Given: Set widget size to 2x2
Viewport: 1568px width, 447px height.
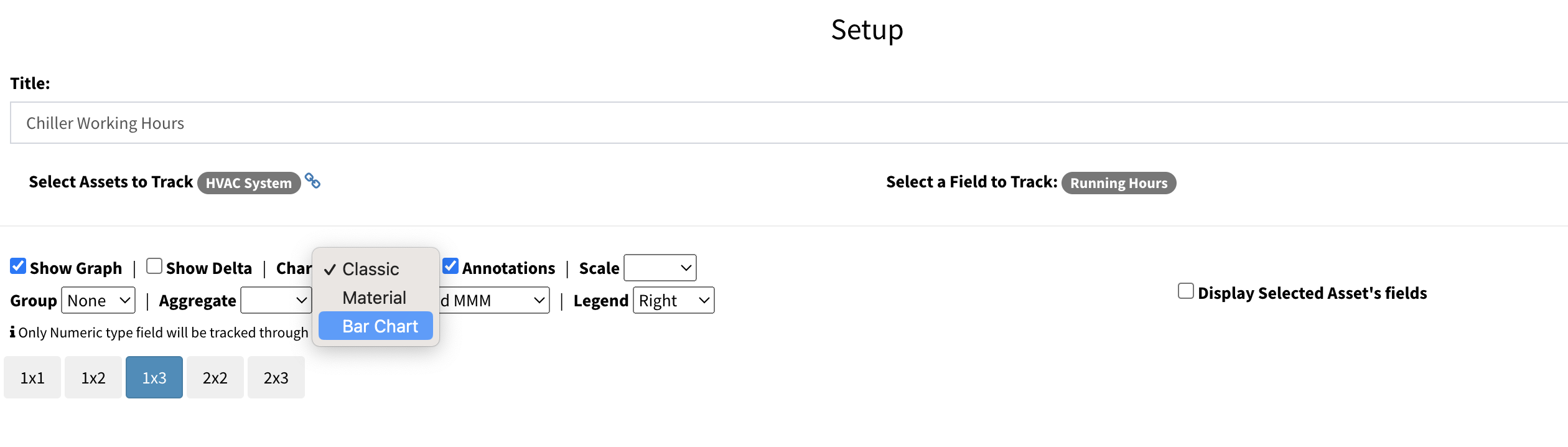Looking at the screenshot, I should click(x=215, y=378).
